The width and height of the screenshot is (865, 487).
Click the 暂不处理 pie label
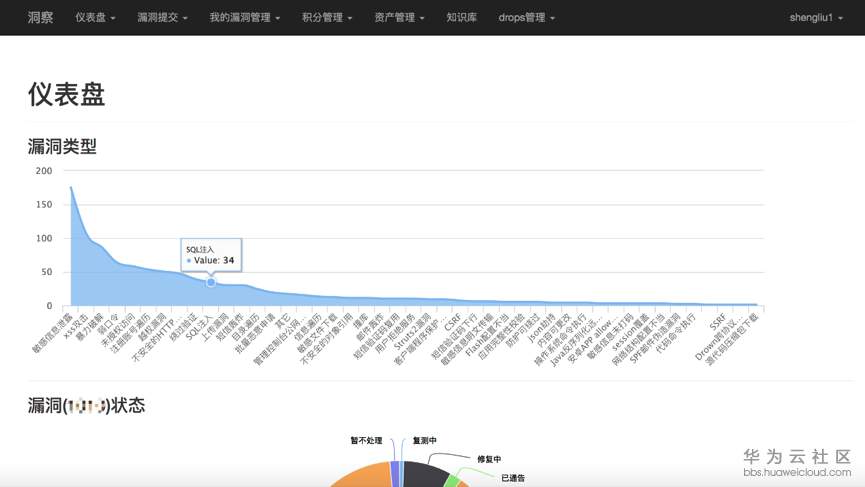[x=366, y=440]
